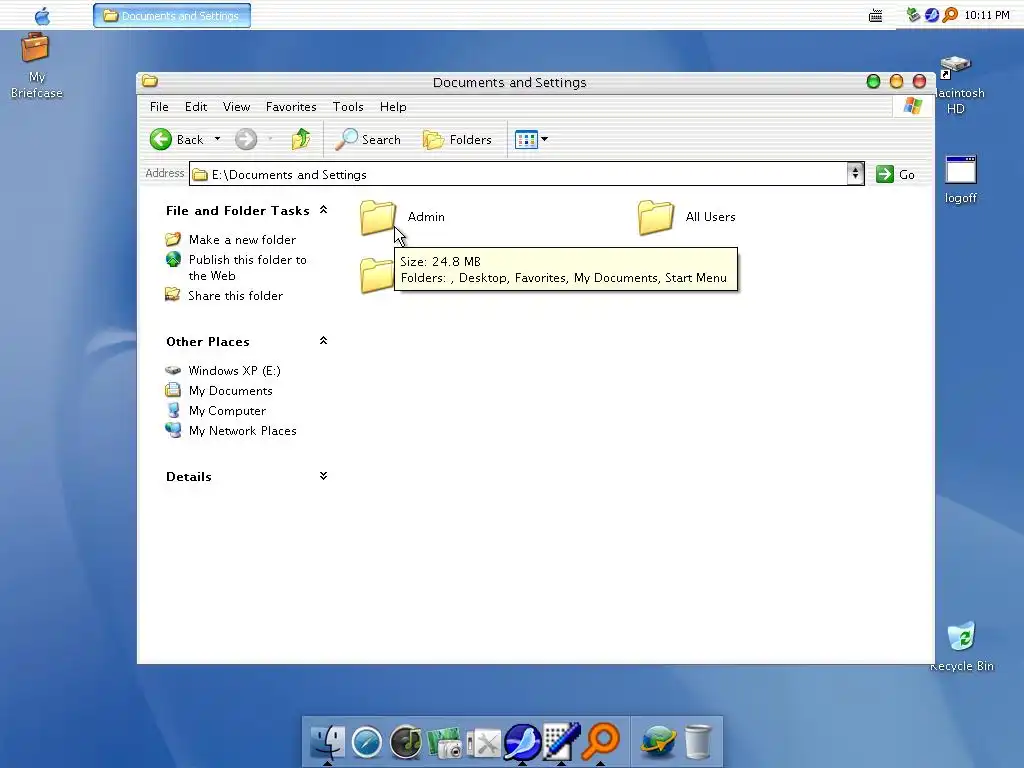Click the Share this folder icon
Screen dimensions: 1024x768
point(172,295)
